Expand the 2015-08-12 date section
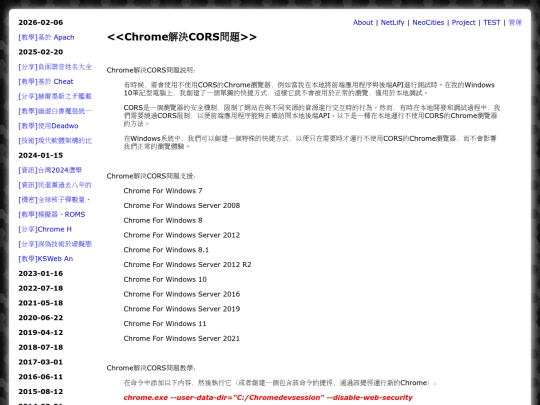 (41, 392)
